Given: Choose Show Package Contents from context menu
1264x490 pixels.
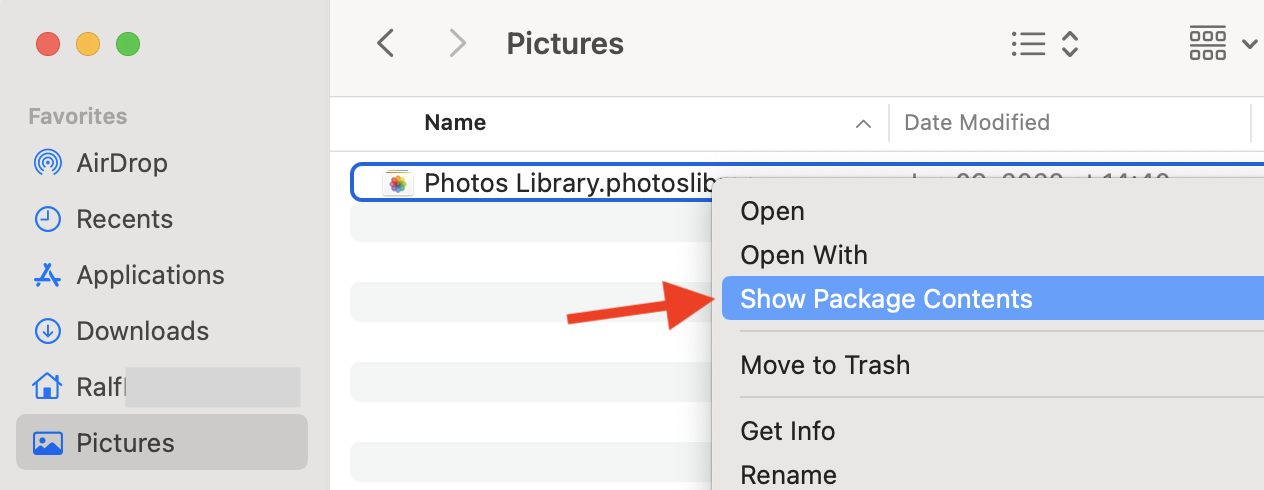Looking at the screenshot, I should coord(886,298).
